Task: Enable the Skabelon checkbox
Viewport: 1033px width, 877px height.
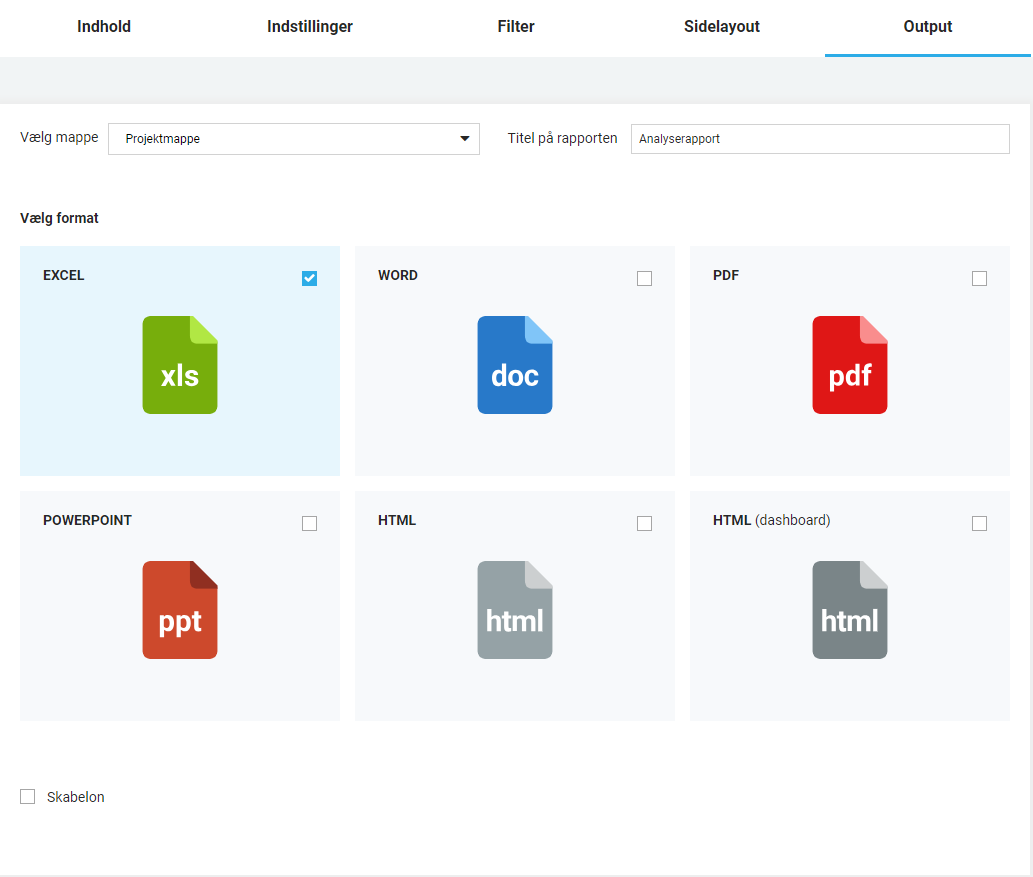Action: [28, 797]
